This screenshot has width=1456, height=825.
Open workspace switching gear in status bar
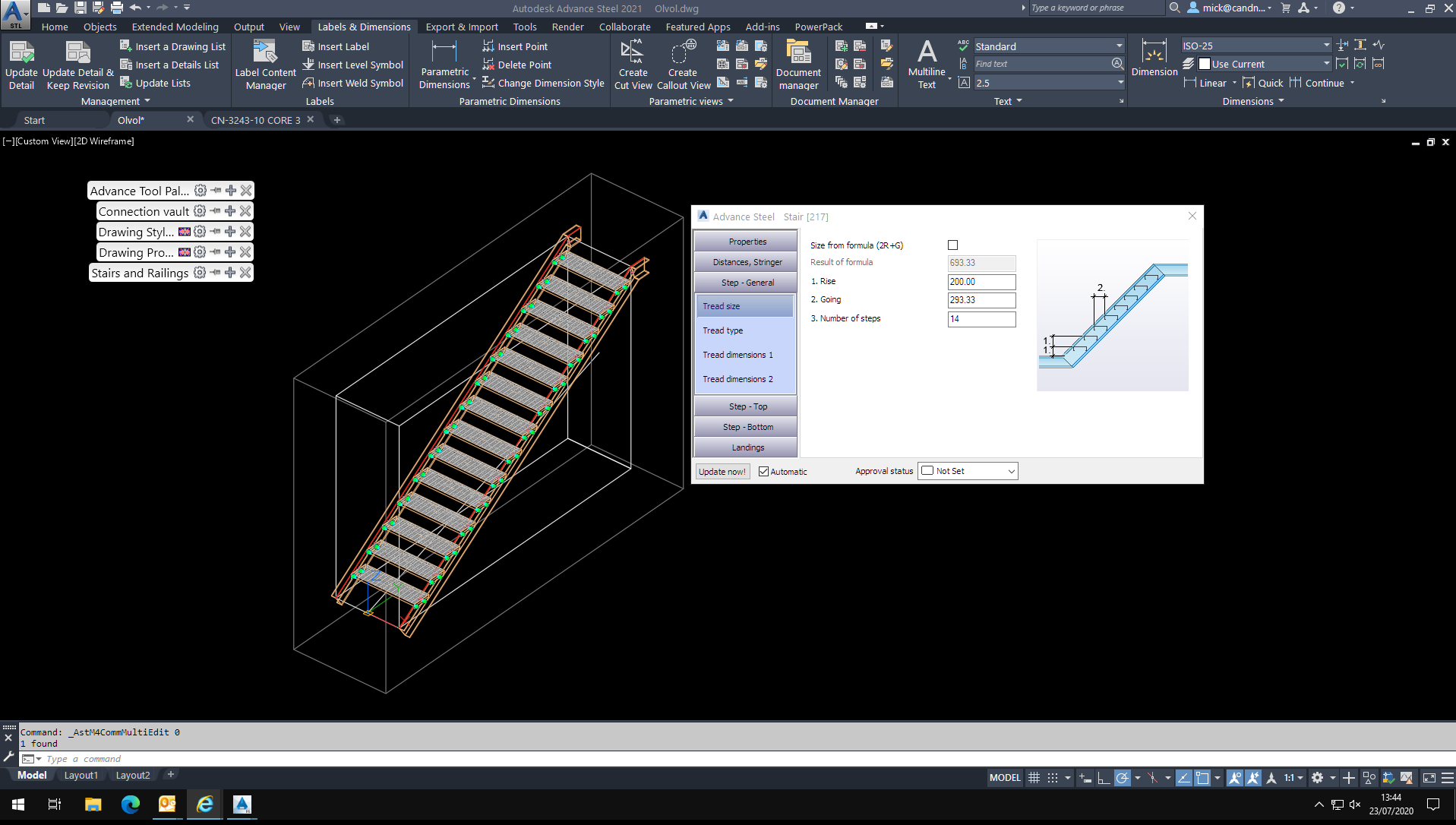(x=1317, y=777)
